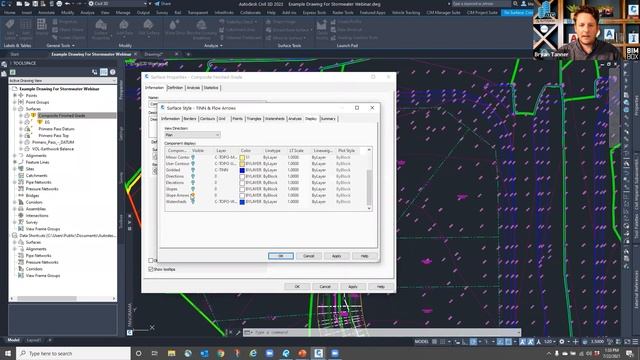Click the Toolspace panorama display icon
Viewport: 640px width, 360px height.
coord(104,72)
